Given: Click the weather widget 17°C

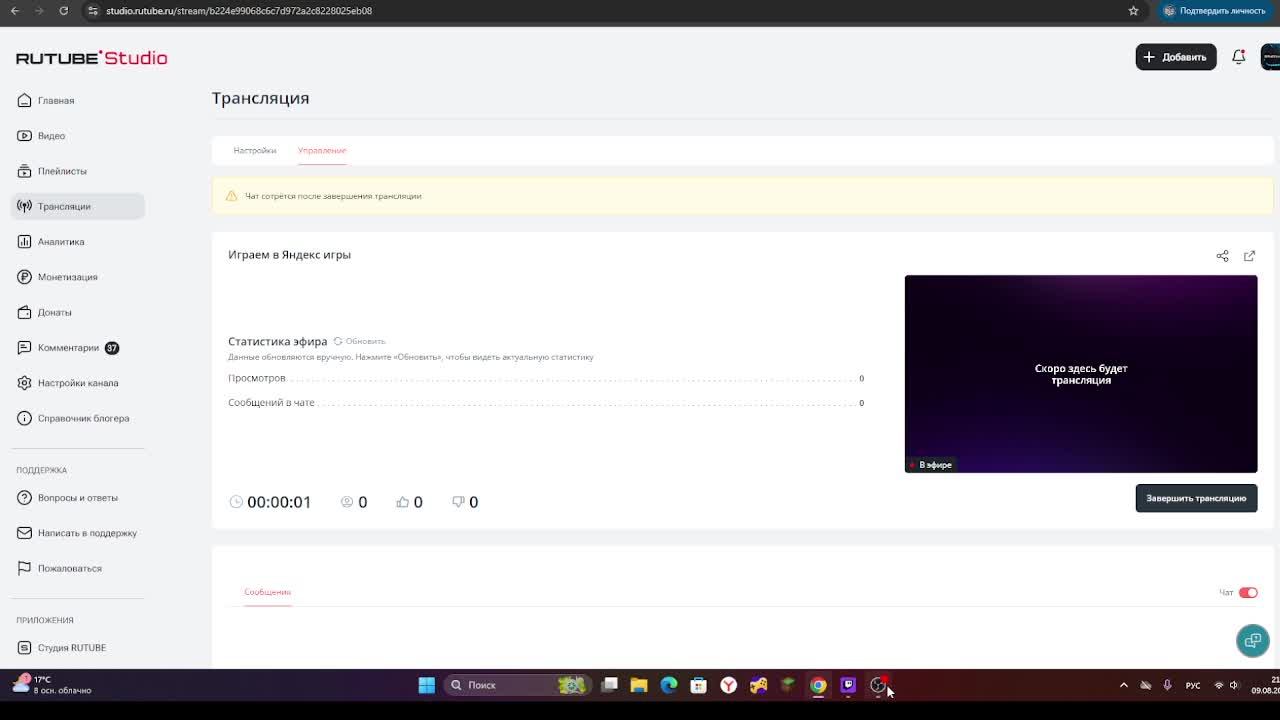Looking at the screenshot, I should tap(52, 685).
